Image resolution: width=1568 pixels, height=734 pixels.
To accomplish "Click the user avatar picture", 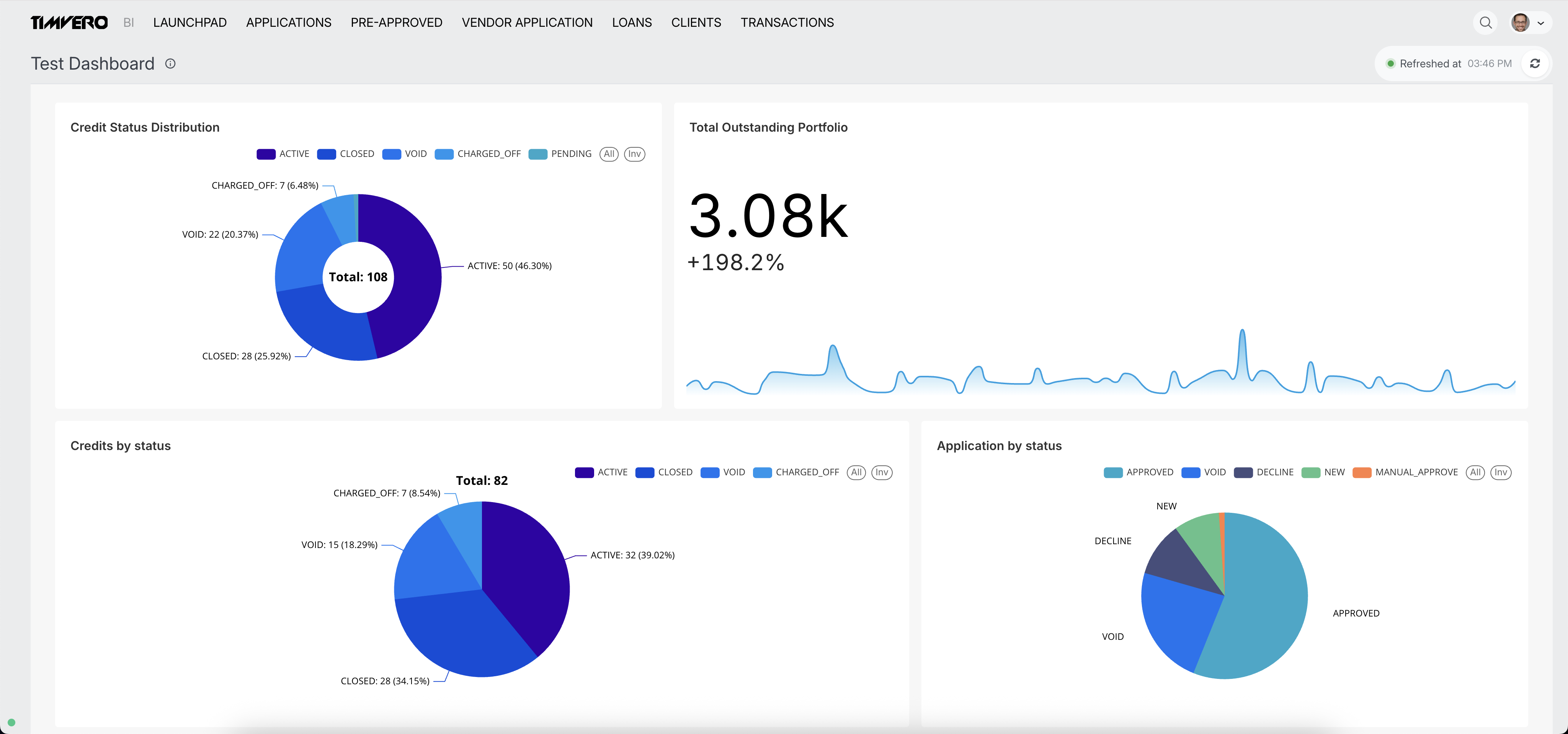I will click(x=1520, y=23).
